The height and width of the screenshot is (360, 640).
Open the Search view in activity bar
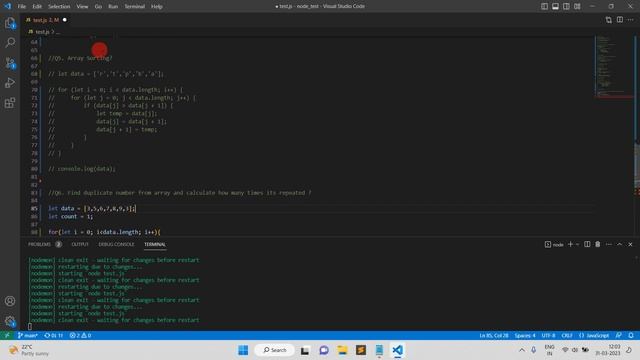point(10,42)
